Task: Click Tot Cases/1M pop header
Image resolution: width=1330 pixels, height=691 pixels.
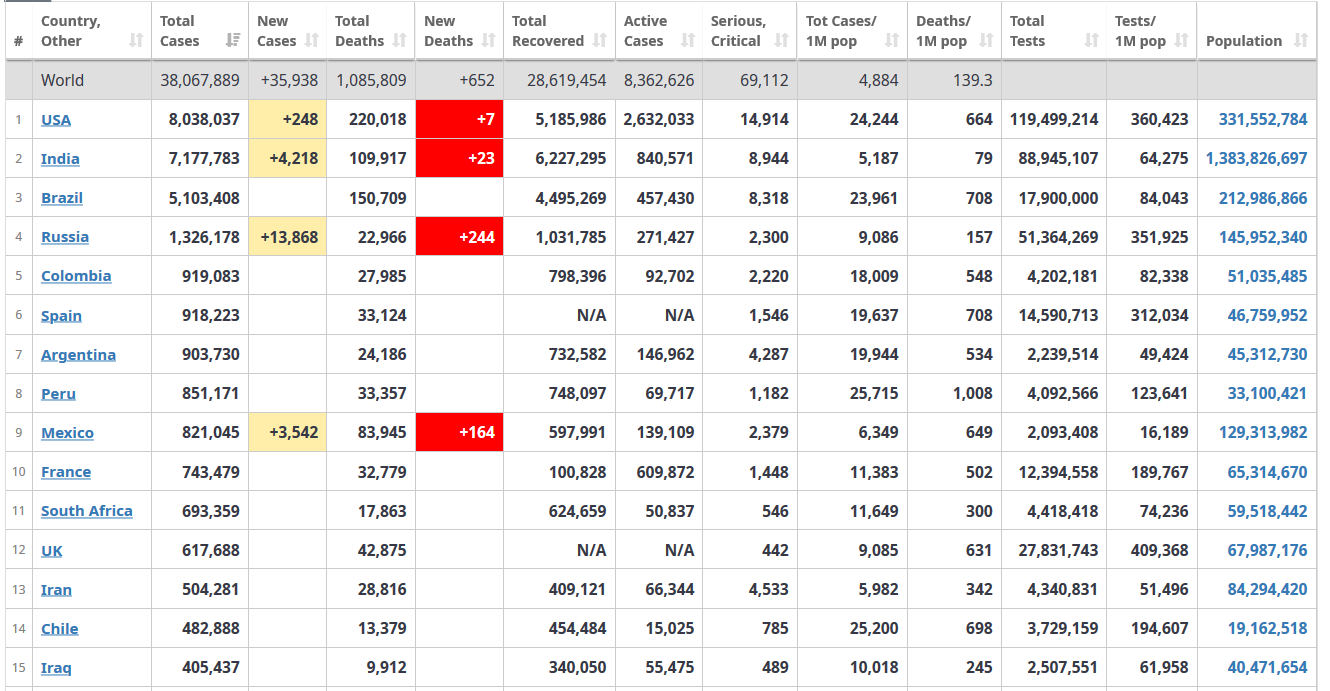Action: (x=852, y=31)
